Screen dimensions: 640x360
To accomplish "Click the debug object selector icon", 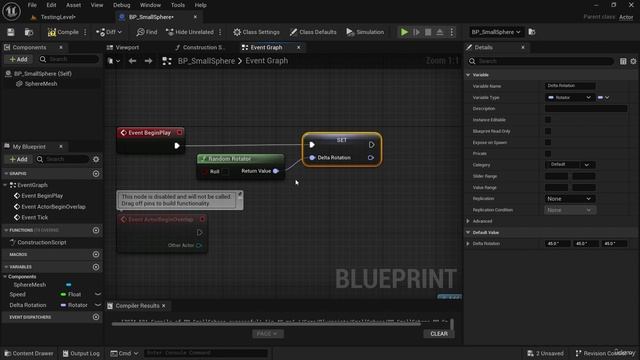I will tap(532, 32).
